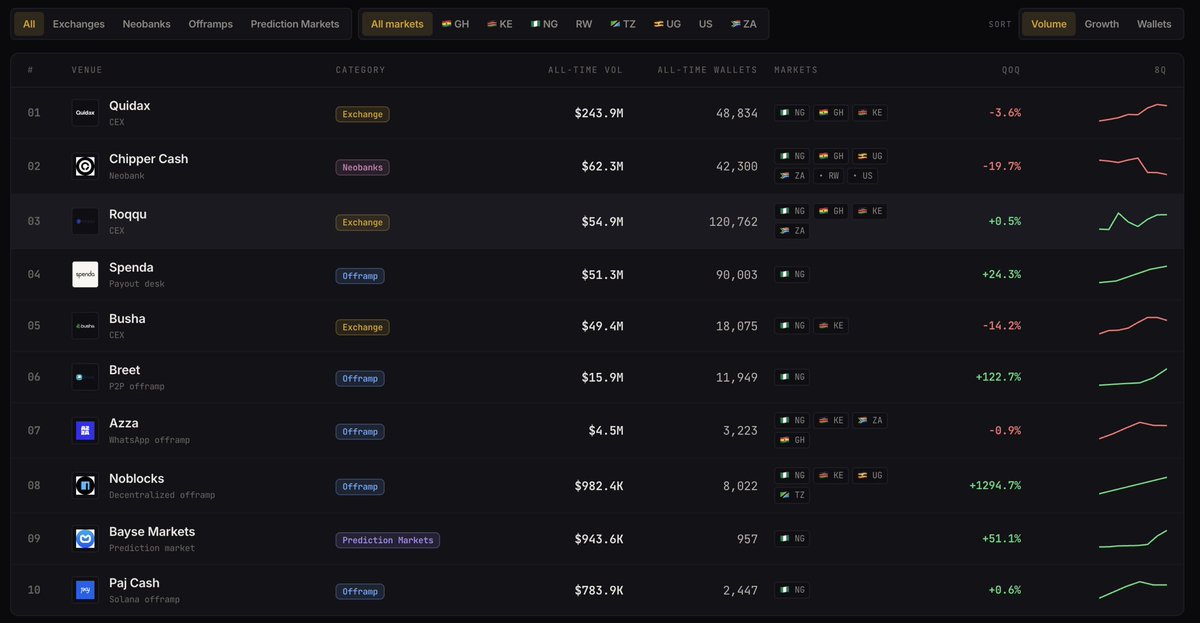
Task: Filter by US market
Action: pos(706,24)
